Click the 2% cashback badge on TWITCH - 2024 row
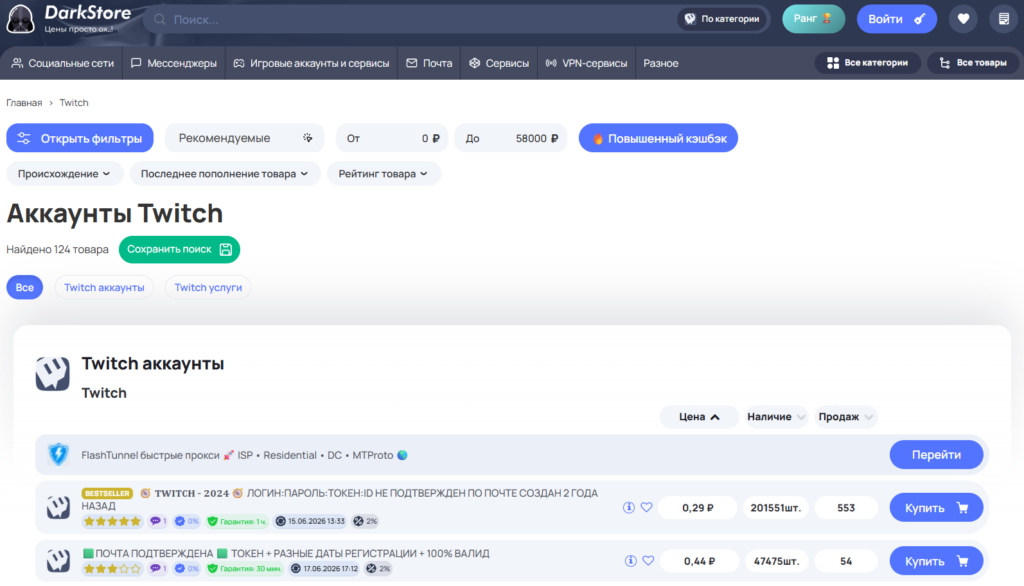Image resolution: width=1024 pixels, height=586 pixels. pos(365,521)
